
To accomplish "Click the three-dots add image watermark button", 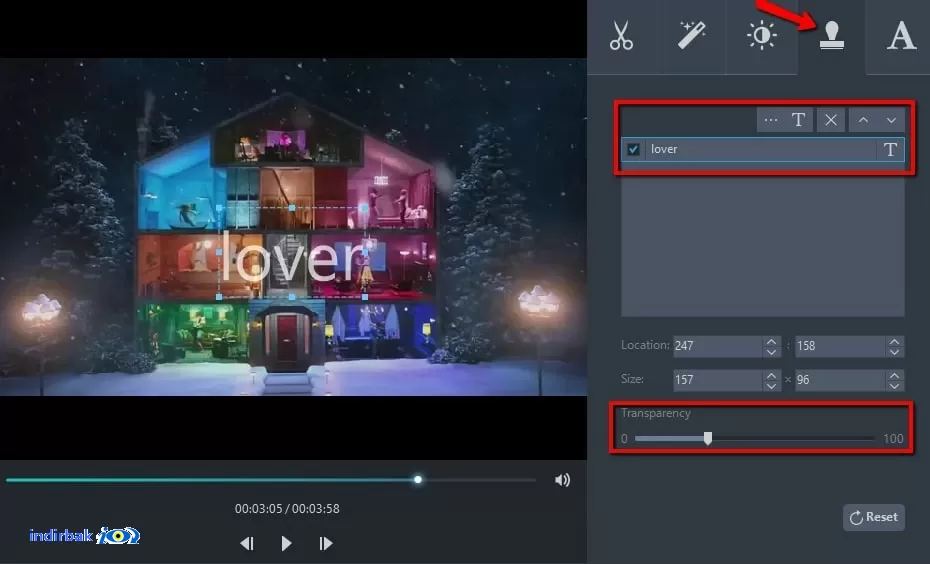I will pos(770,120).
